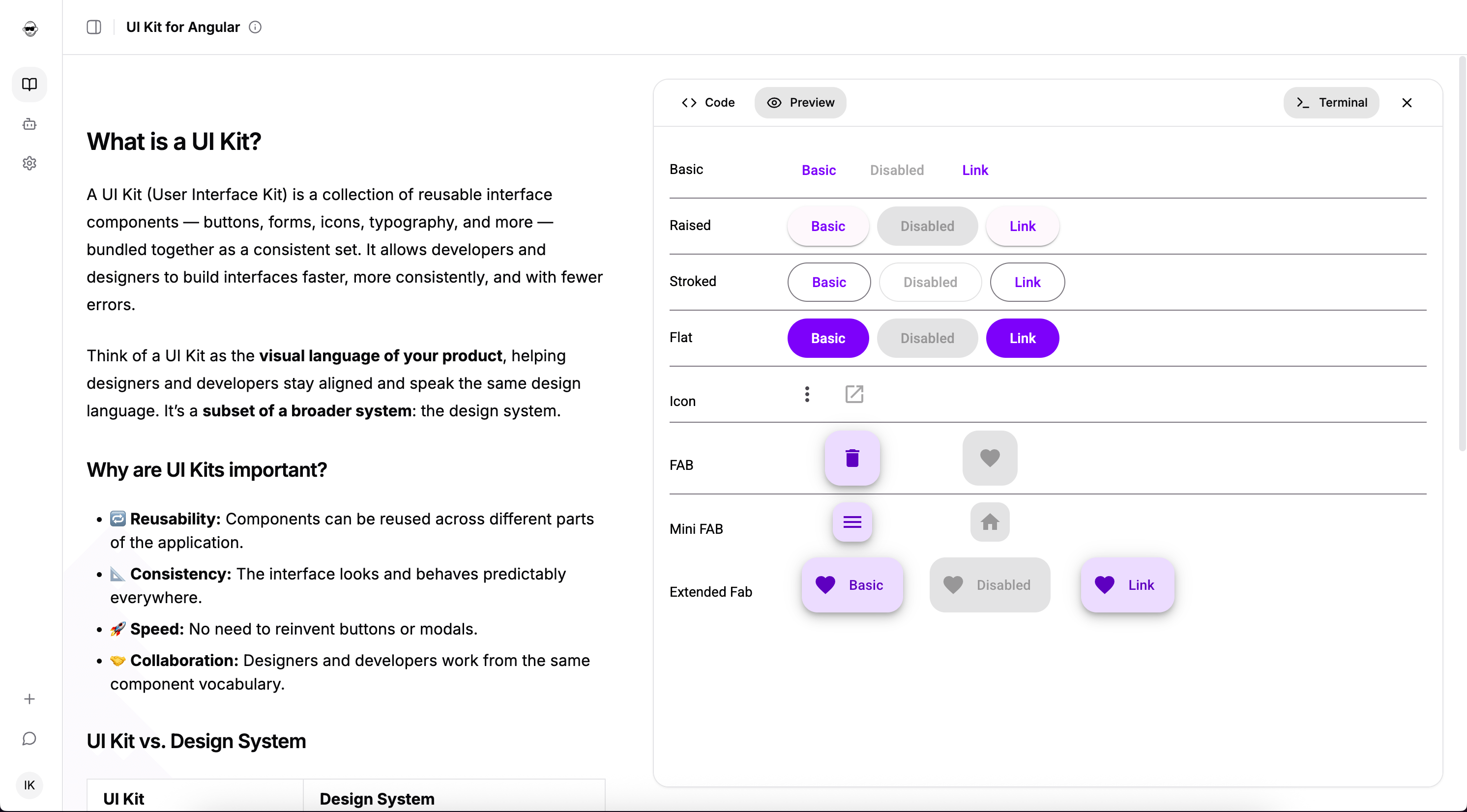1467x812 pixels.
Task: Click the Raised Disabled button
Action: pos(927,226)
